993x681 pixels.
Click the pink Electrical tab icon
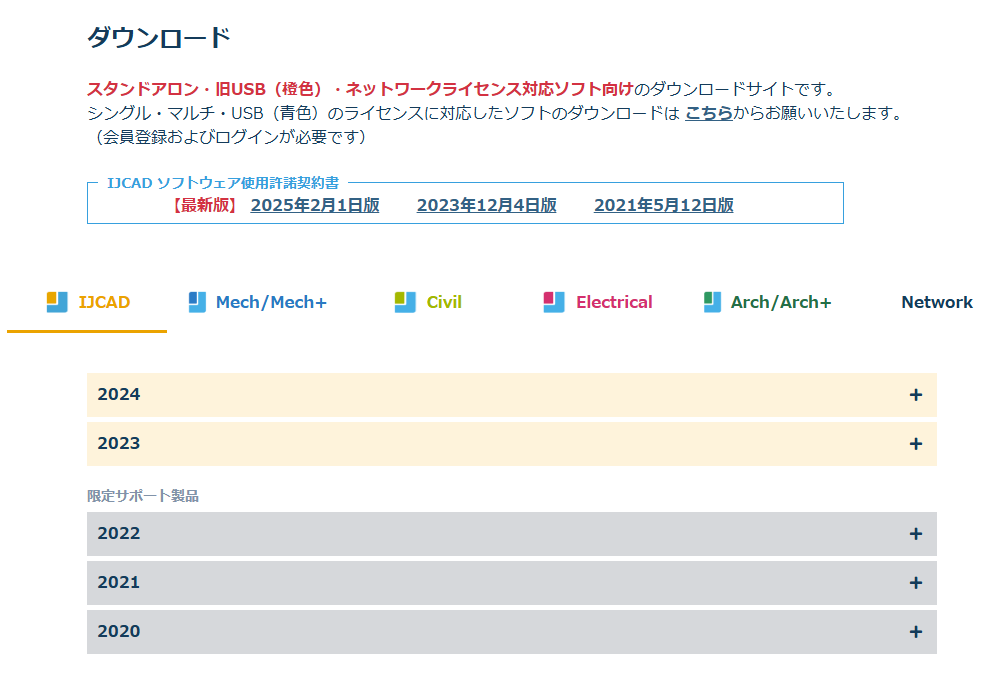point(554,302)
